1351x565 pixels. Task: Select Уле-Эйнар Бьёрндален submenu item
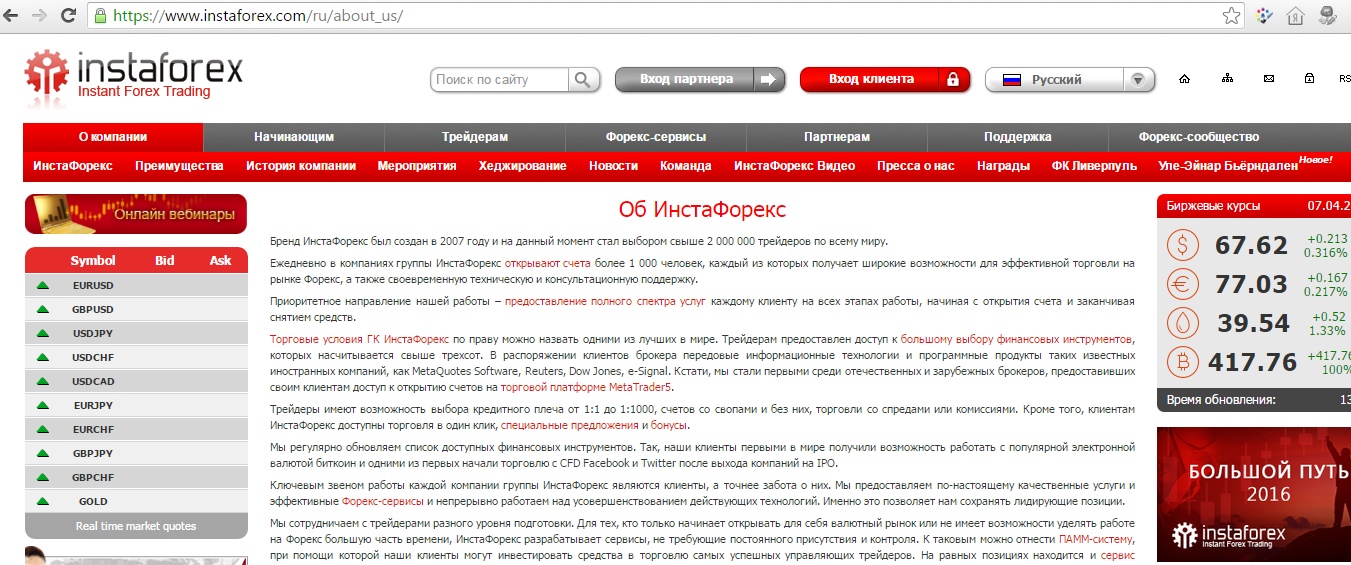[x=1227, y=166]
